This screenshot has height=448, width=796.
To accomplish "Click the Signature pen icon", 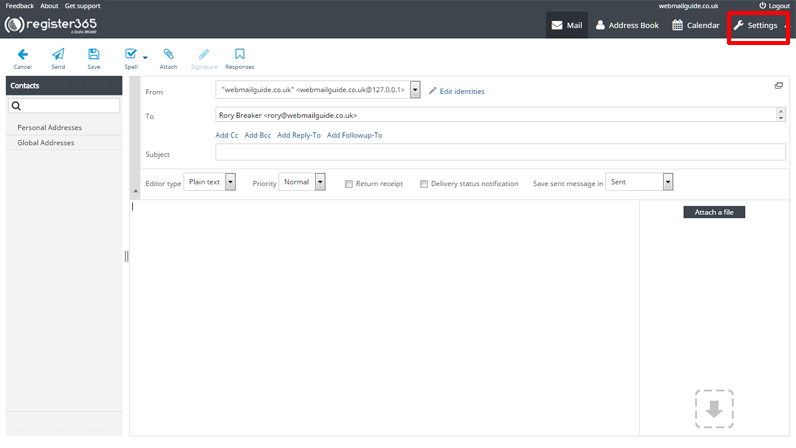I will (x=204, y=54).
